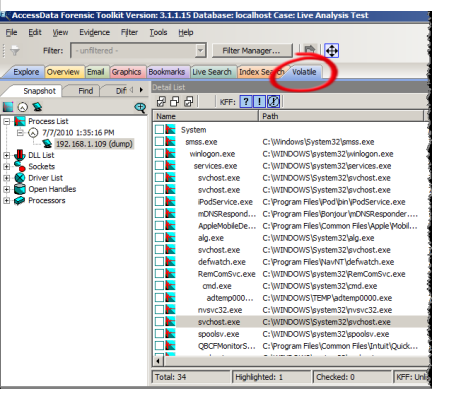Check the RemComSvc.exe checkbox
The width and height of the screenshot is (474, 394).
pos(159,273)
